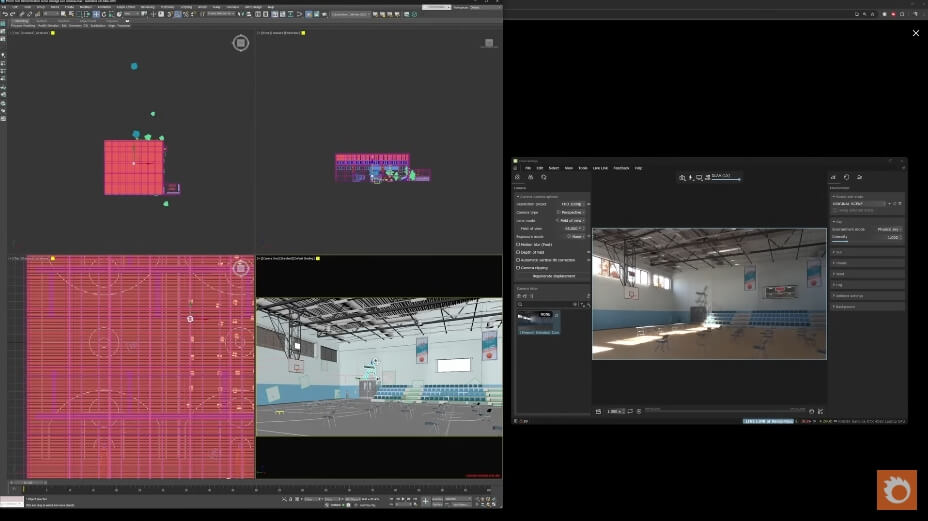Go to start frame in 3ds Max playback
Screen dimensions: 928x521
coord(391,499)
